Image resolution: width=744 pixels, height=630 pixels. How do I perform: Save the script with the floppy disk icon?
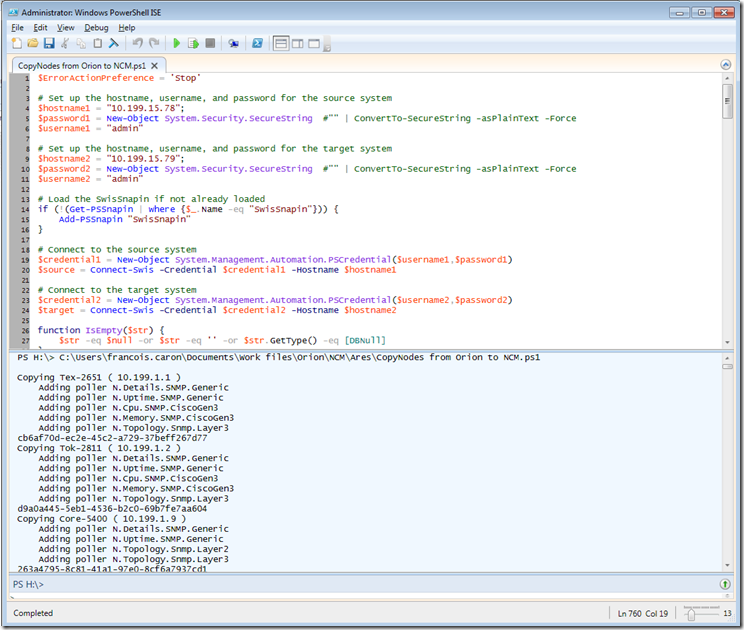click(49, 44)
